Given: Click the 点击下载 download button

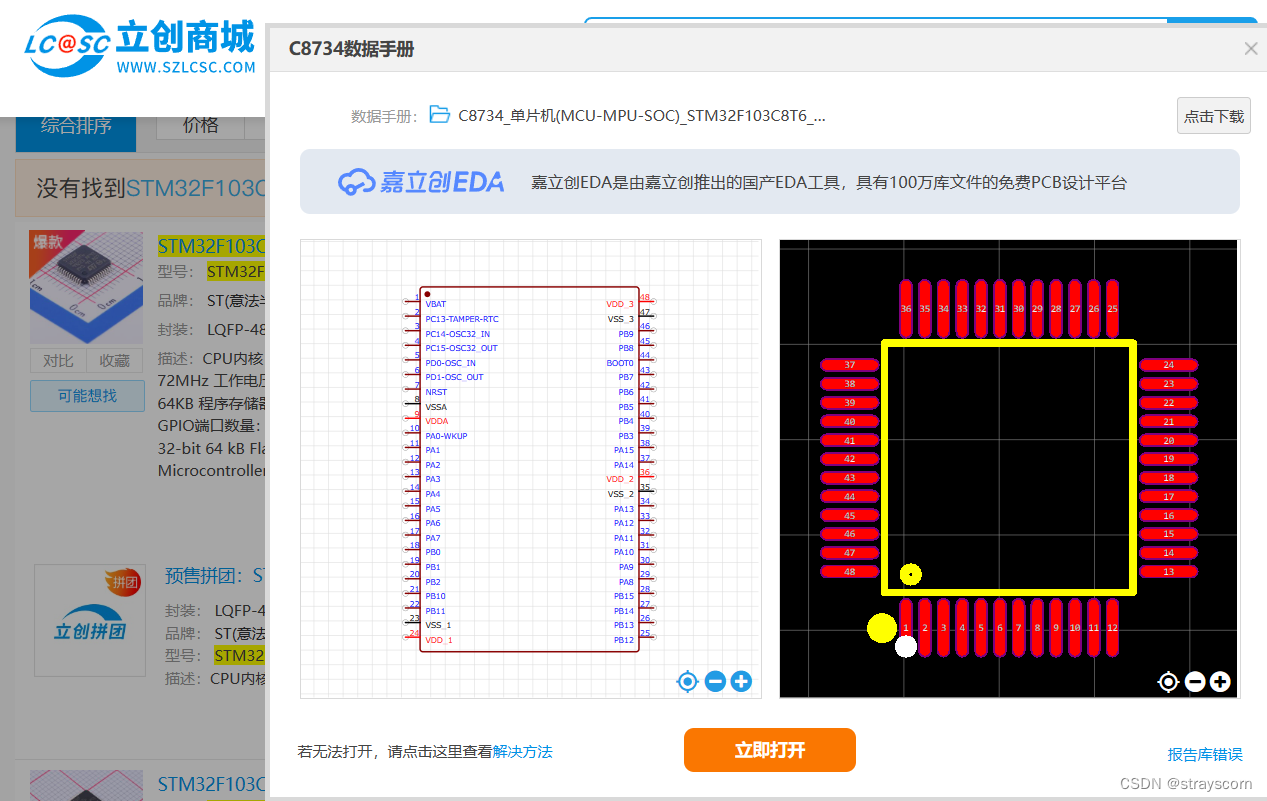Looking at the screenshot, I should (1214, 116).
